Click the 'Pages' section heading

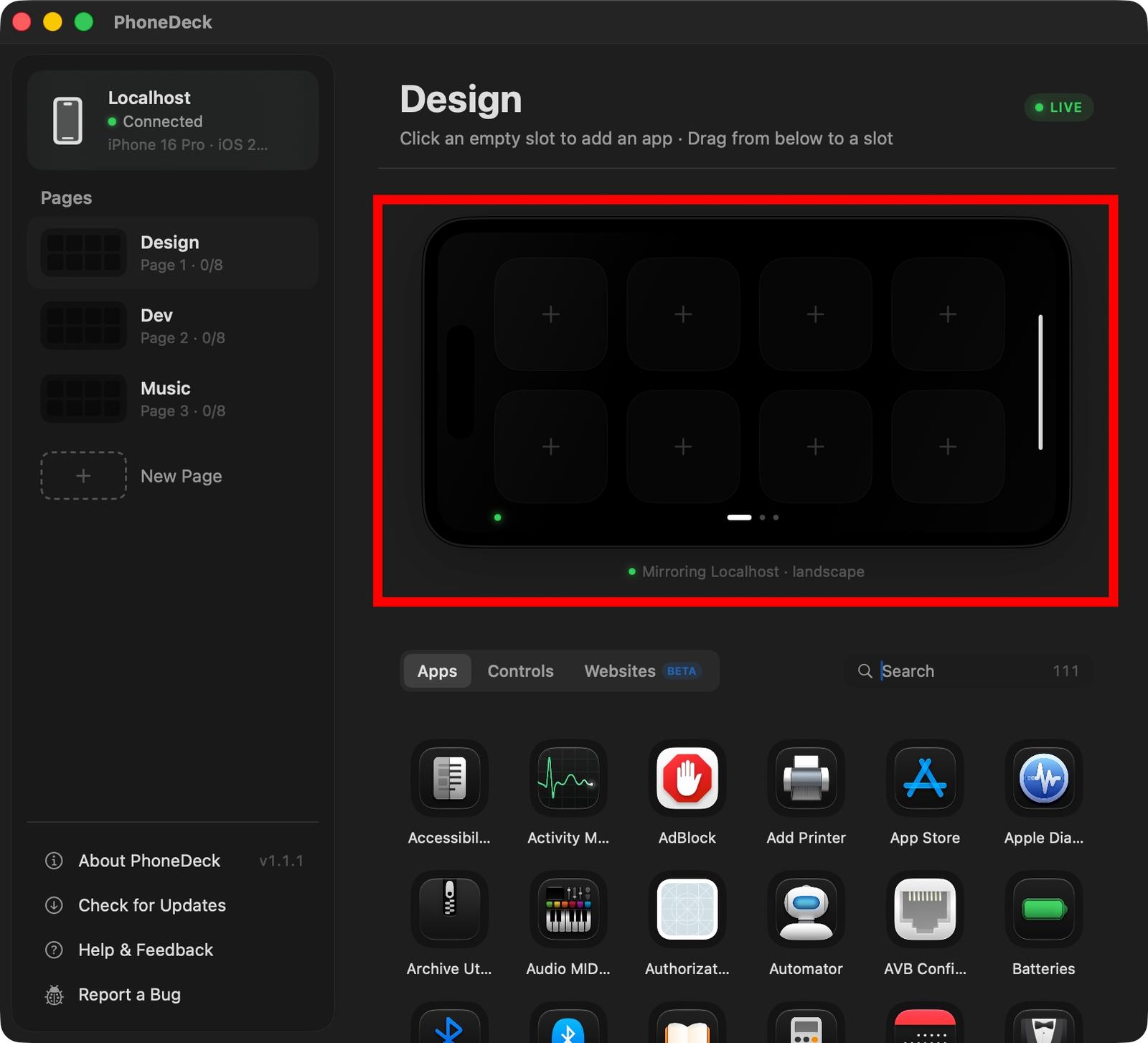(66, 198)
